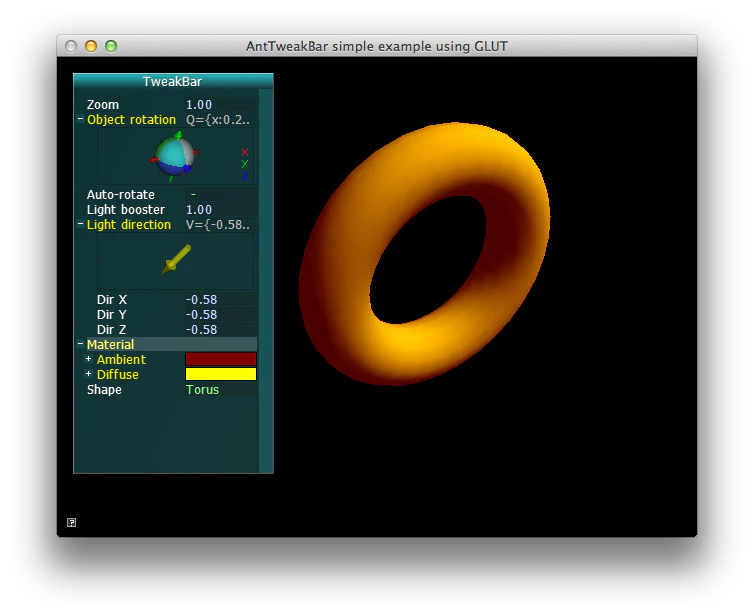
Task: Select the Dir Y value field
Action: point(221,314)
